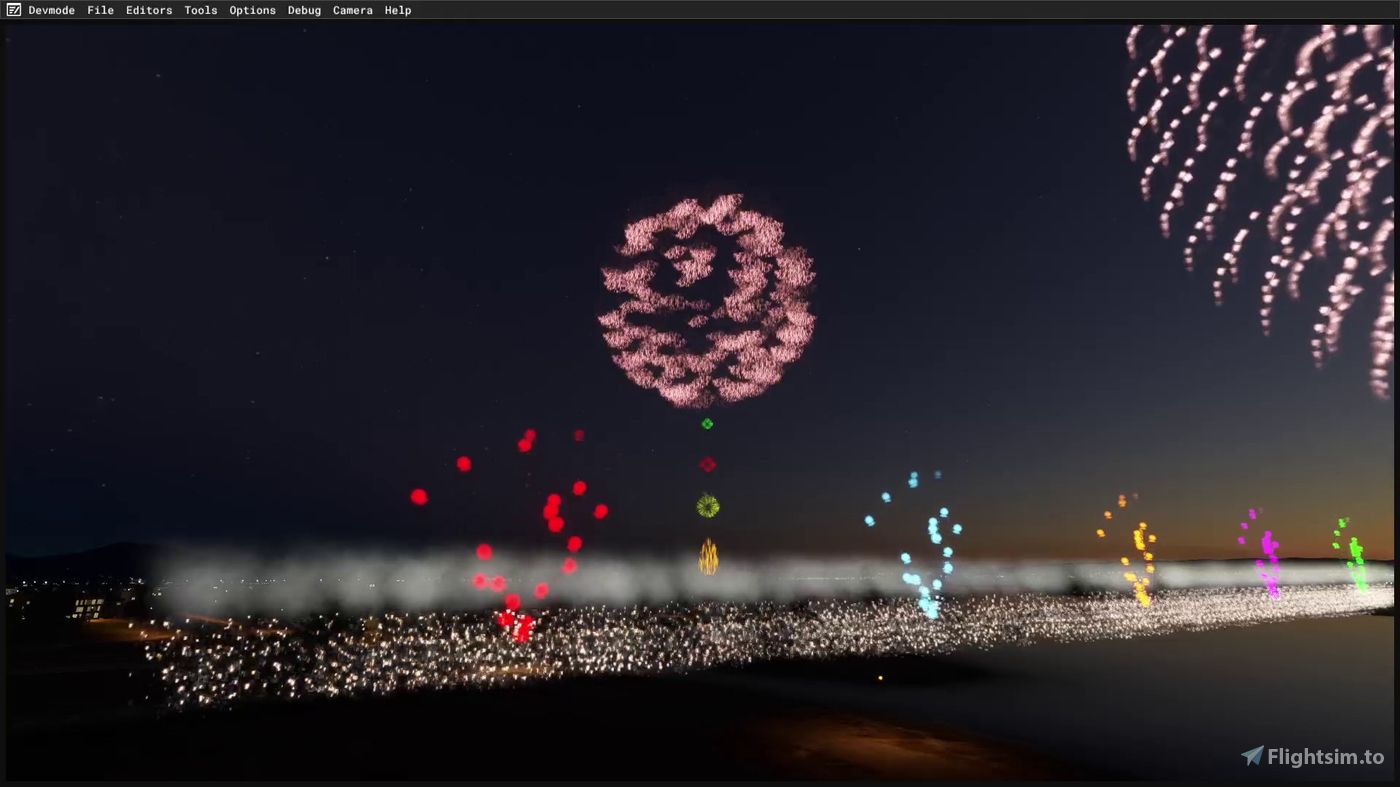Screen dimensions: 1400x787
Task: Select Editors from the menu bar
Action: point(149,10)
